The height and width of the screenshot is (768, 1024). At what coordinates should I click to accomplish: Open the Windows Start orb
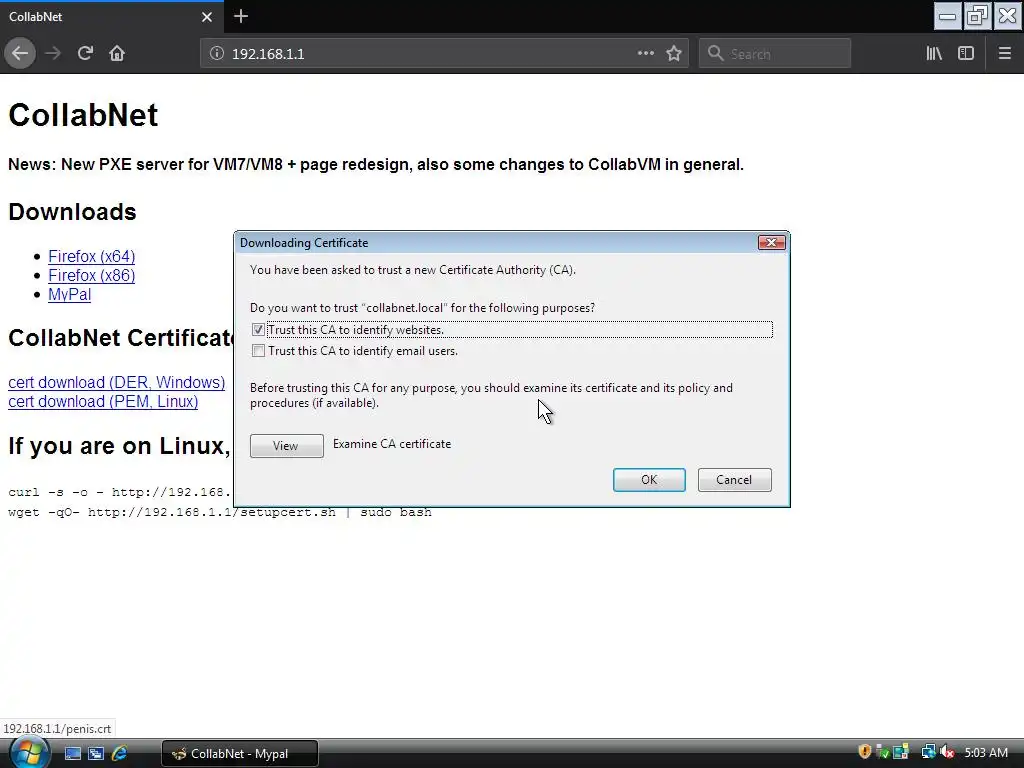coord(29,752)
